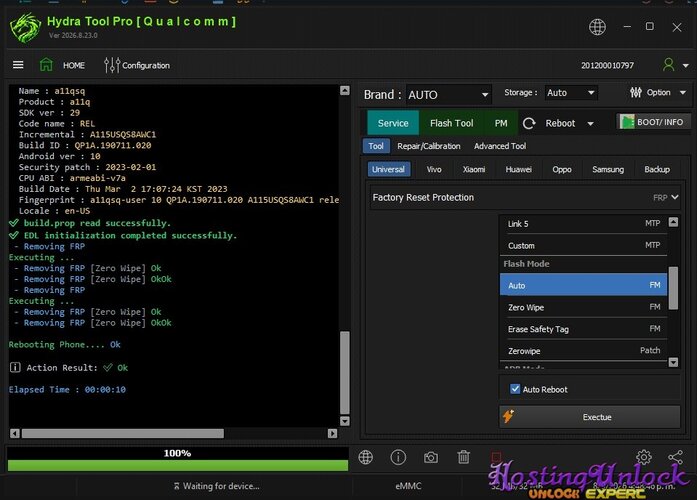This screenshot has height=500, width=697.
Task: Collapse the Factory Reset Protection section
Action: (674, 197)
